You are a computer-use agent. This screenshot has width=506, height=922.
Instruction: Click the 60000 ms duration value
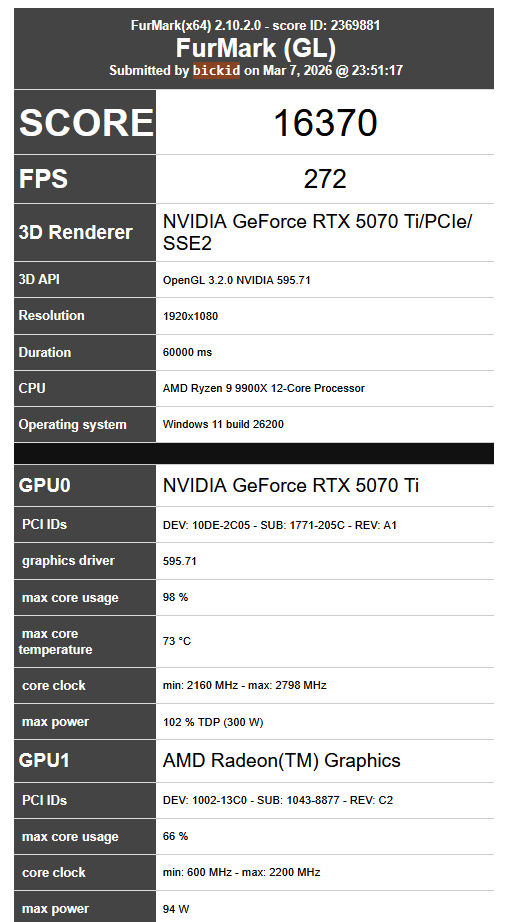tap(187, 353)
